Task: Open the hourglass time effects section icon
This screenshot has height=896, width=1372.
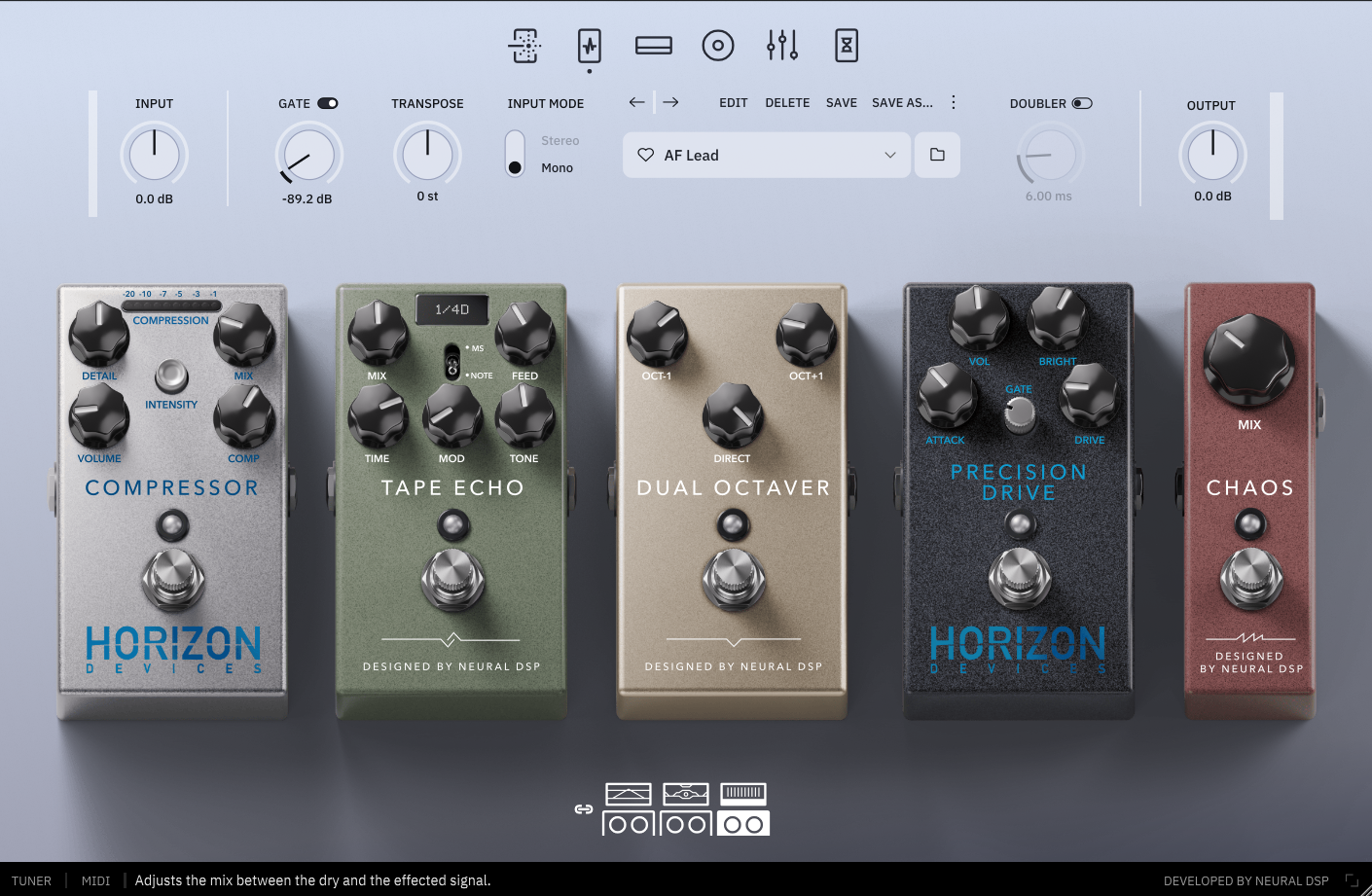Action: tap(847, 46)
